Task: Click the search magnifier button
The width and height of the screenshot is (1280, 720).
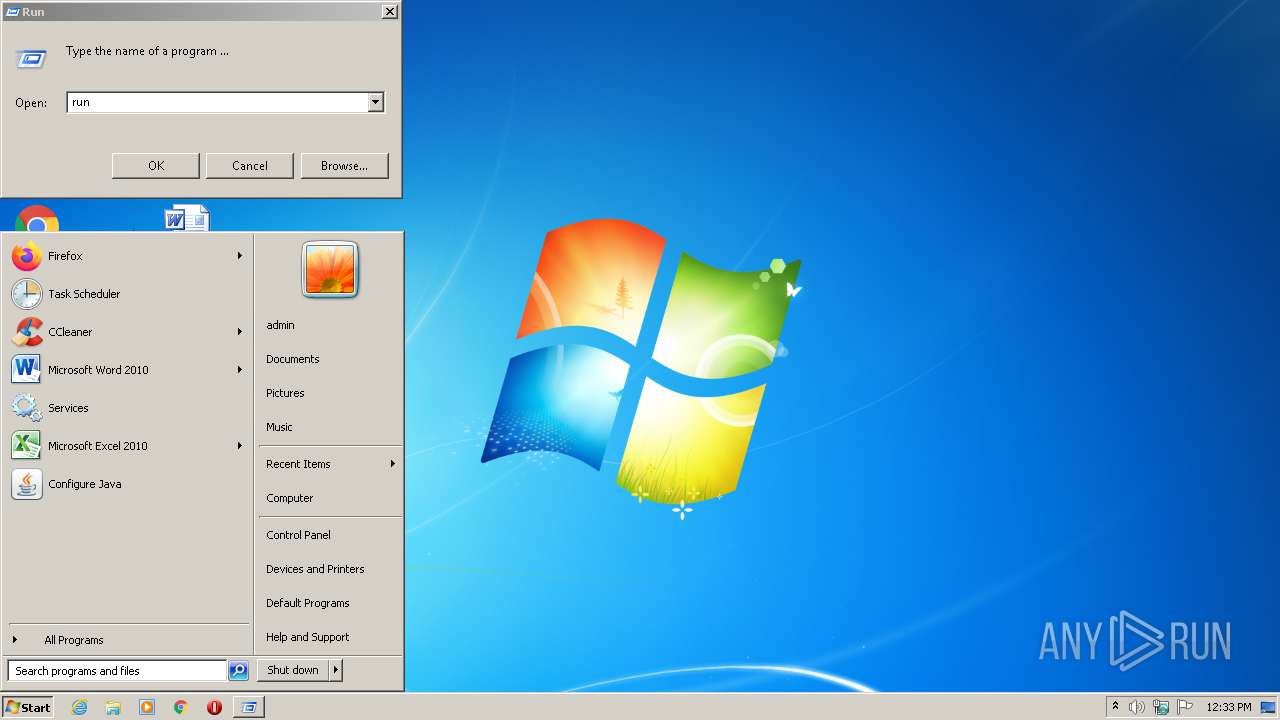Action: pyautogui.click(x=238, y=671)
